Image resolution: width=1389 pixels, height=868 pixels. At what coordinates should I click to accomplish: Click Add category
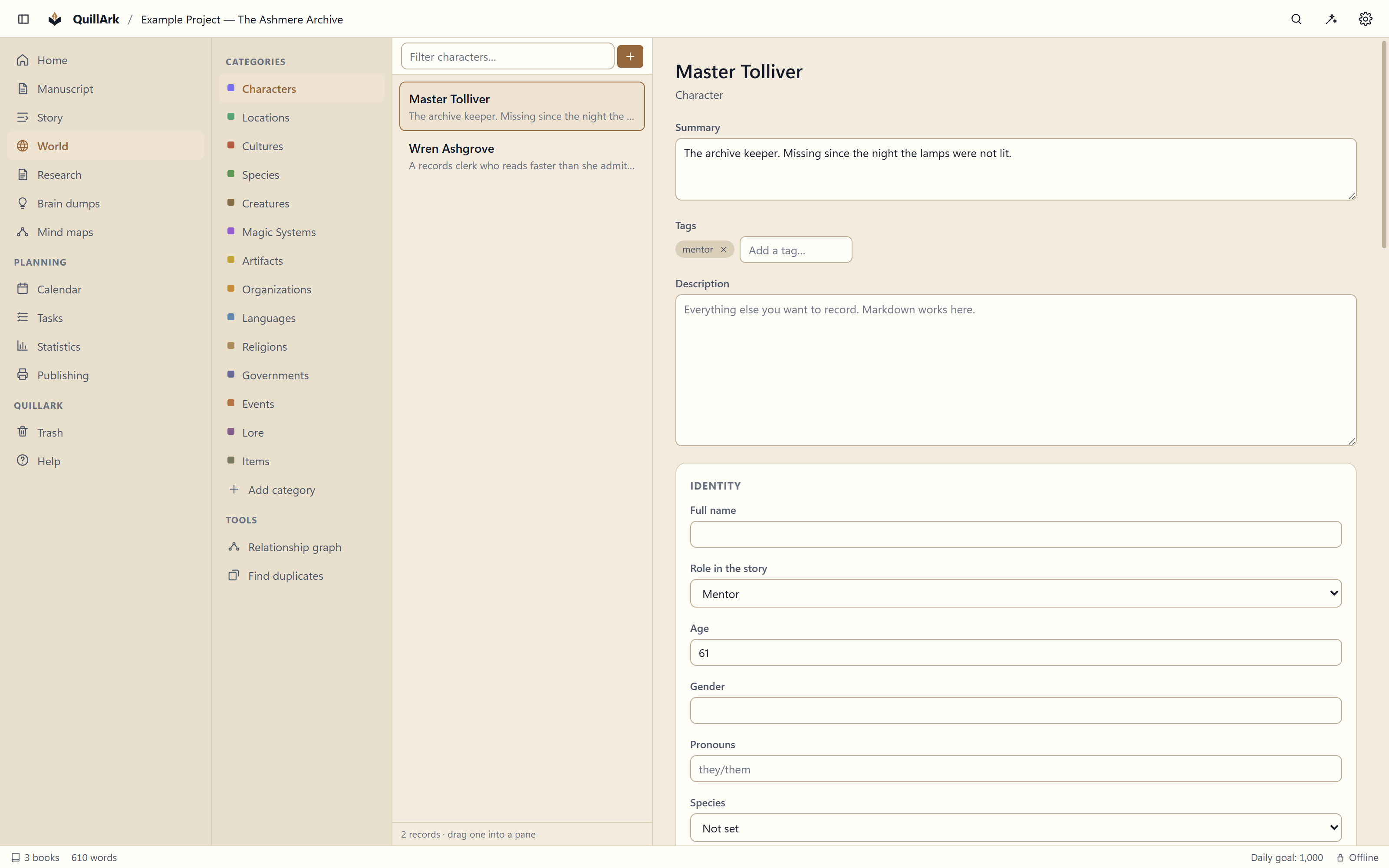click(x=301, y=490)
